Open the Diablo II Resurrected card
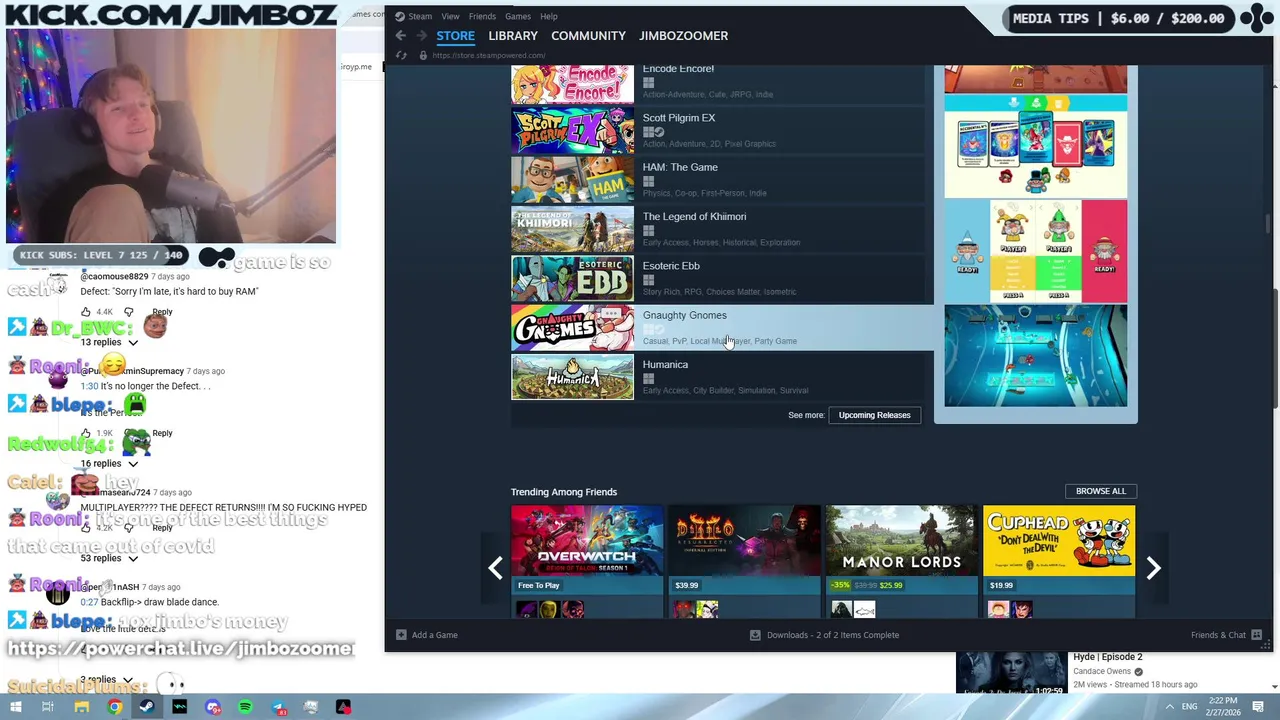 744,561
